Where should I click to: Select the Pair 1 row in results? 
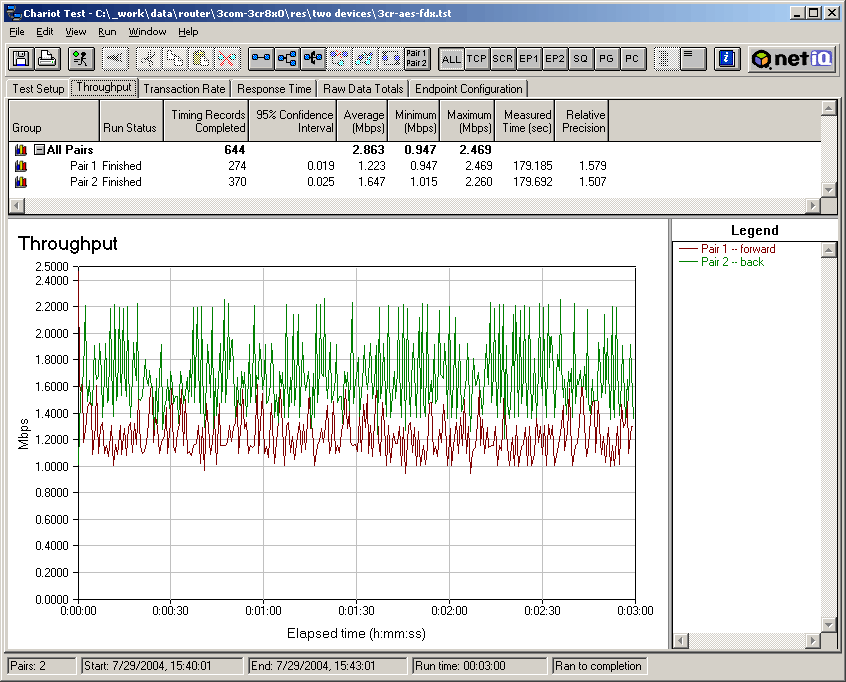pyautogui.click(x=83, y=166)
